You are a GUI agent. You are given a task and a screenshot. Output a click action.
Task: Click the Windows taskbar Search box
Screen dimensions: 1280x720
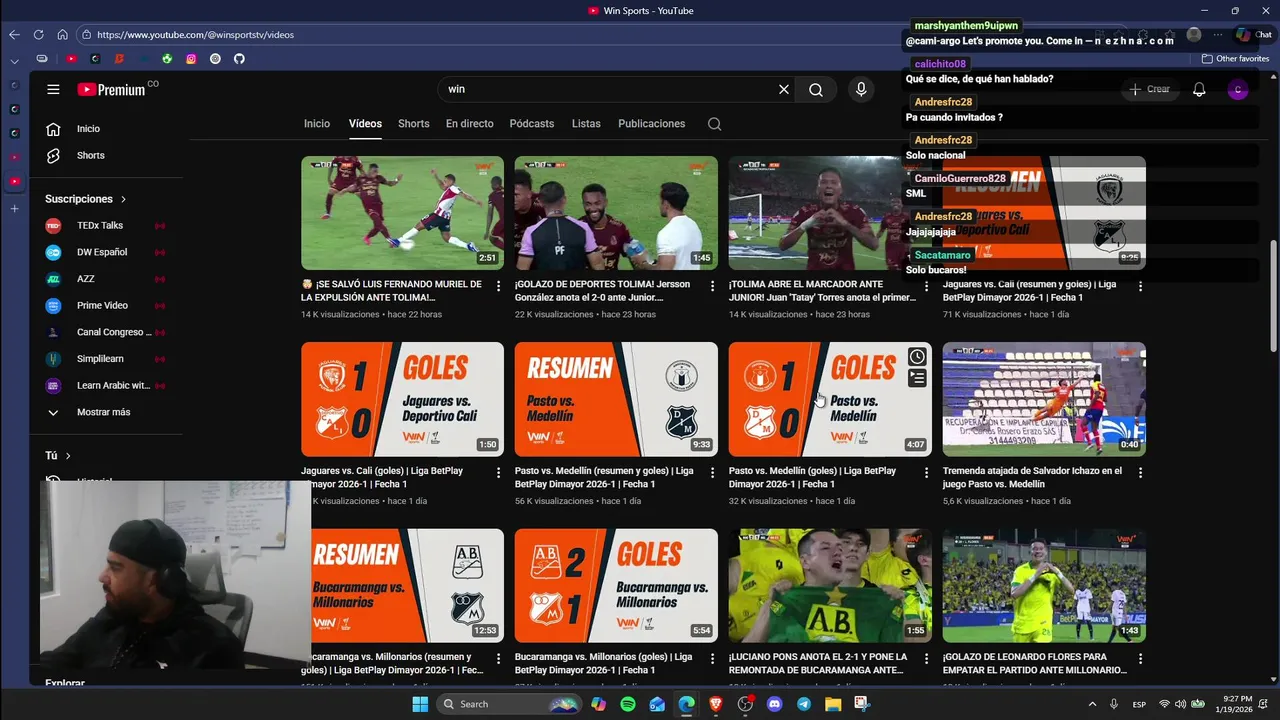click(x=510, y=704)
